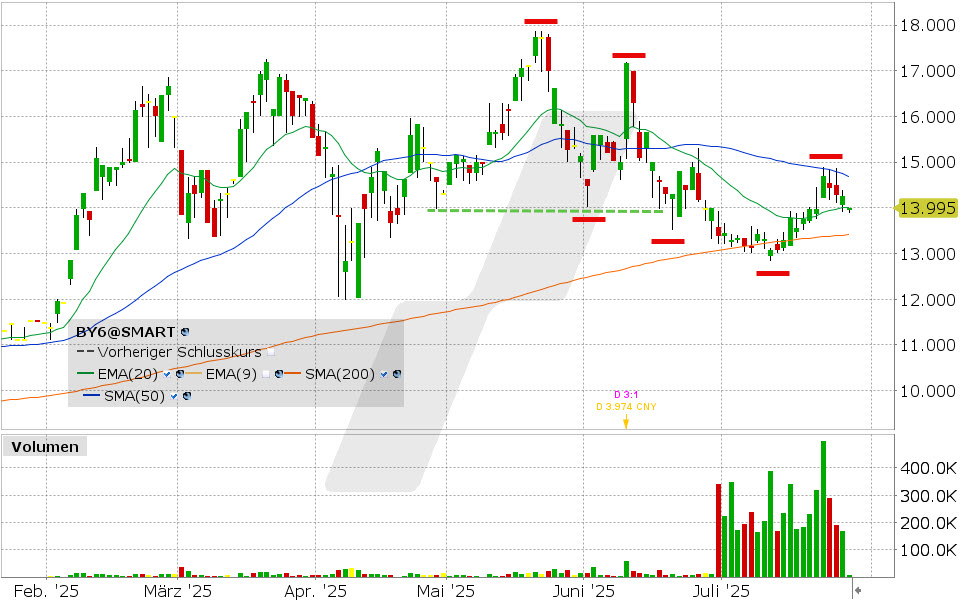The width and height of the screenshot is (960, 600).
Task: Click the 'D 3:1' split marker
Action: coord(626,395)
